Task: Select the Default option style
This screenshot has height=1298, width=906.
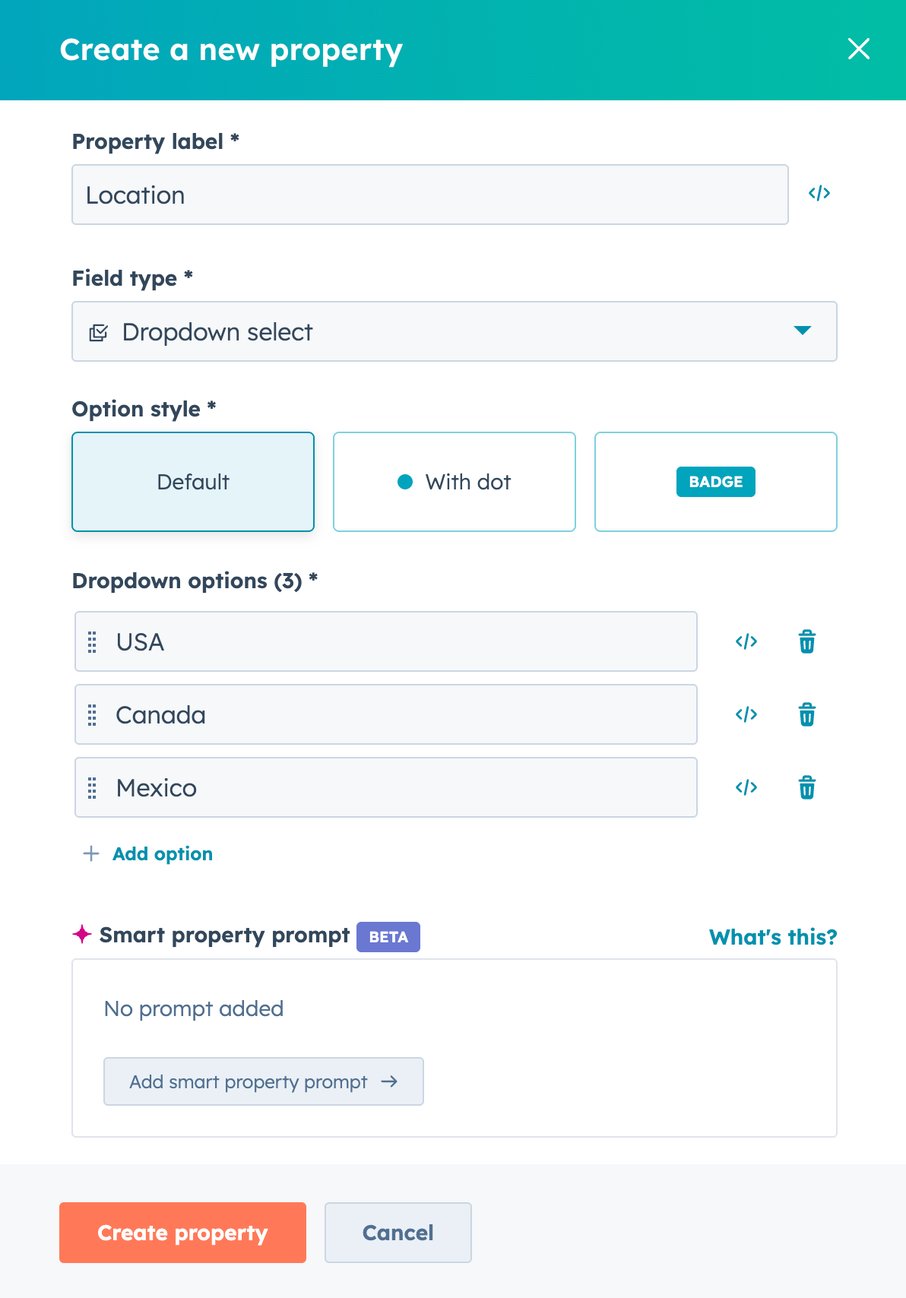Action: click(192, 481)
